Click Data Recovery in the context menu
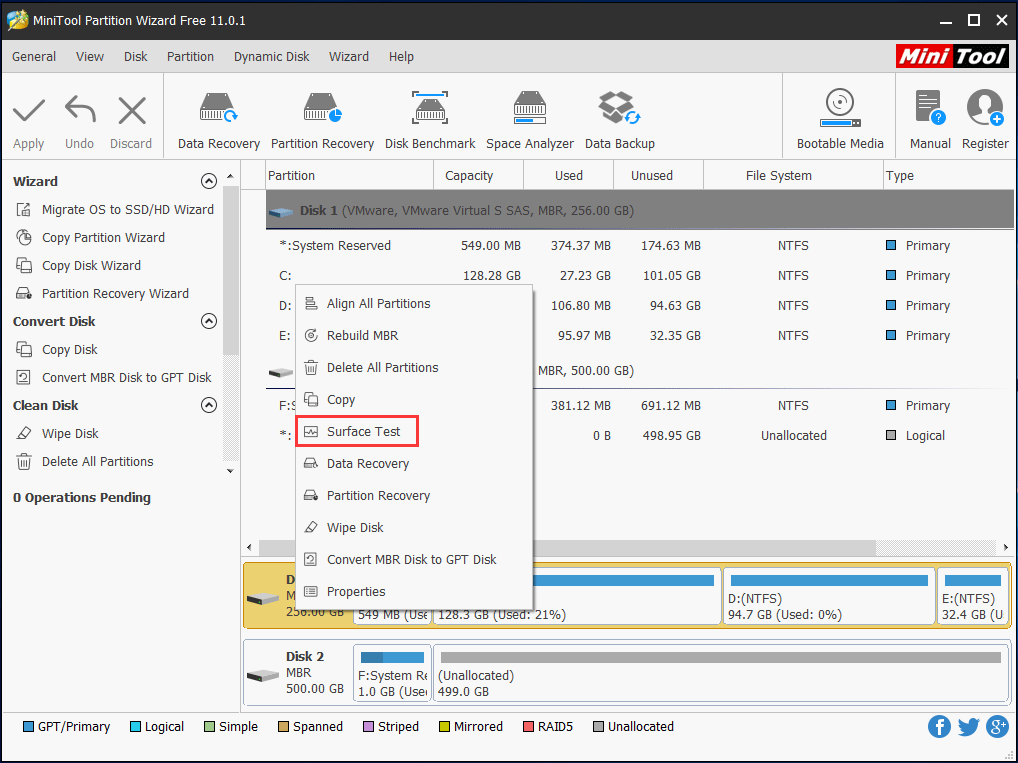The height and width of the screenshot is (763, 1018). (414, 463)
